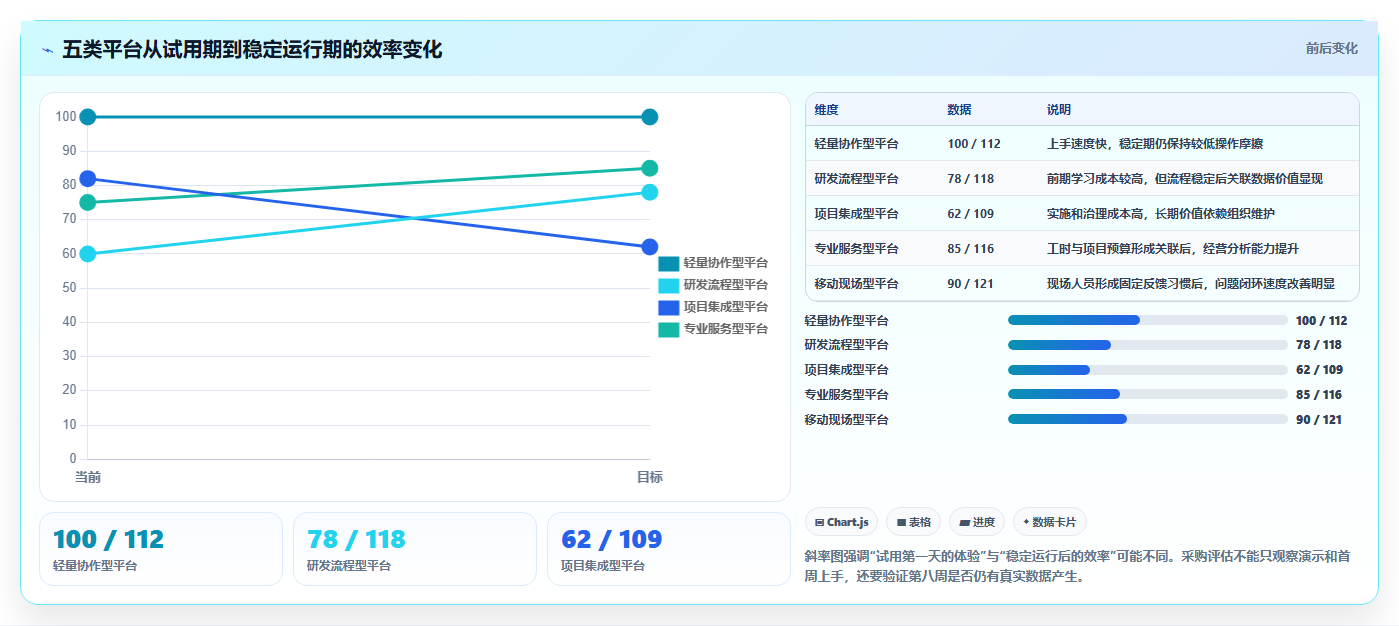This screenshot has height=626, width=1399.
Task: Toggle the 轻量协作型平台 legend swatch
Action: pyautogui.click(x=668, y=263)
